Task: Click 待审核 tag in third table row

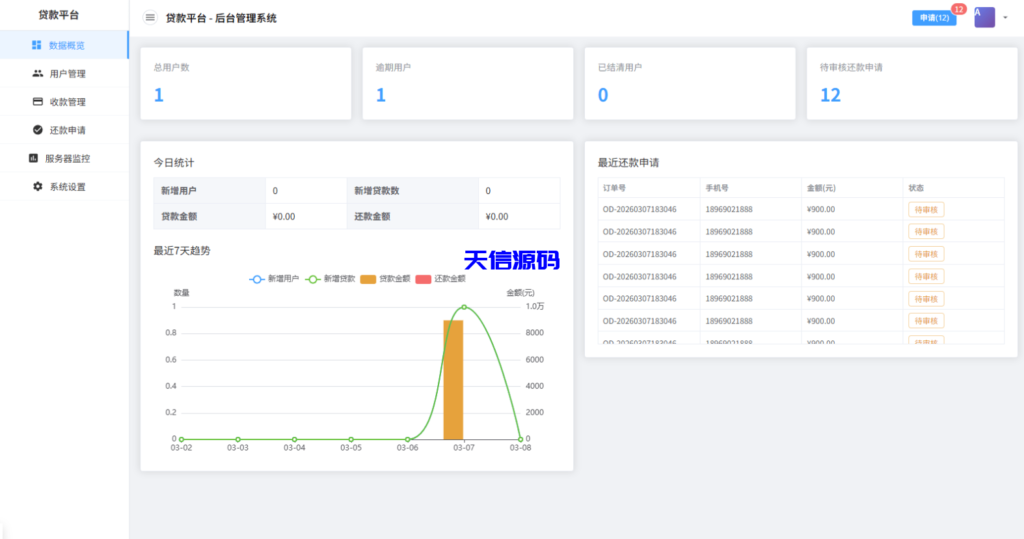Action: 926,254
